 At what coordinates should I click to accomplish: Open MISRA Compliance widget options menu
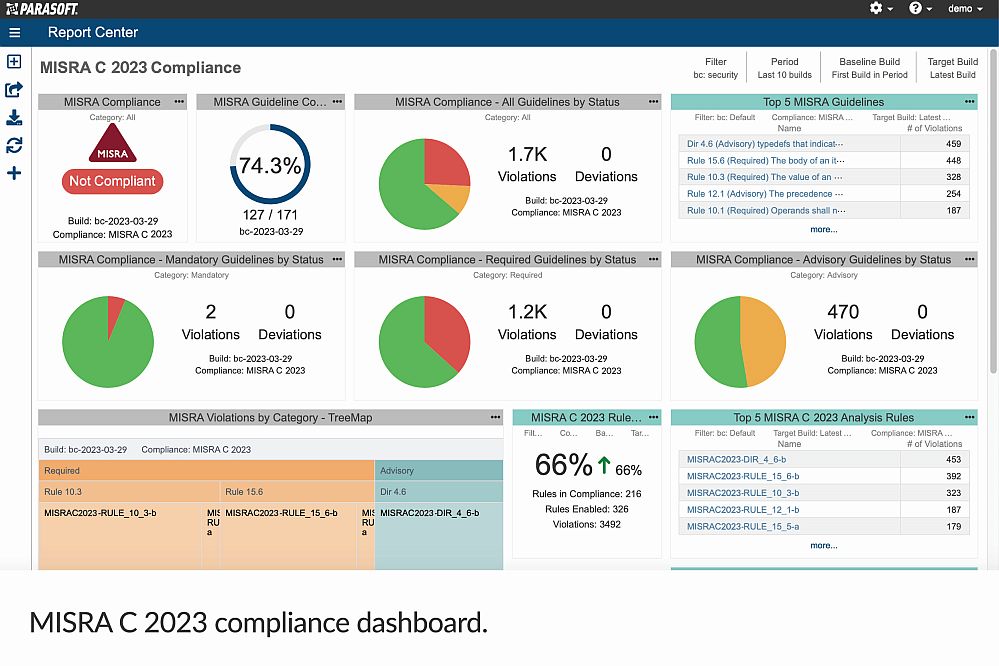click(179, 102)
